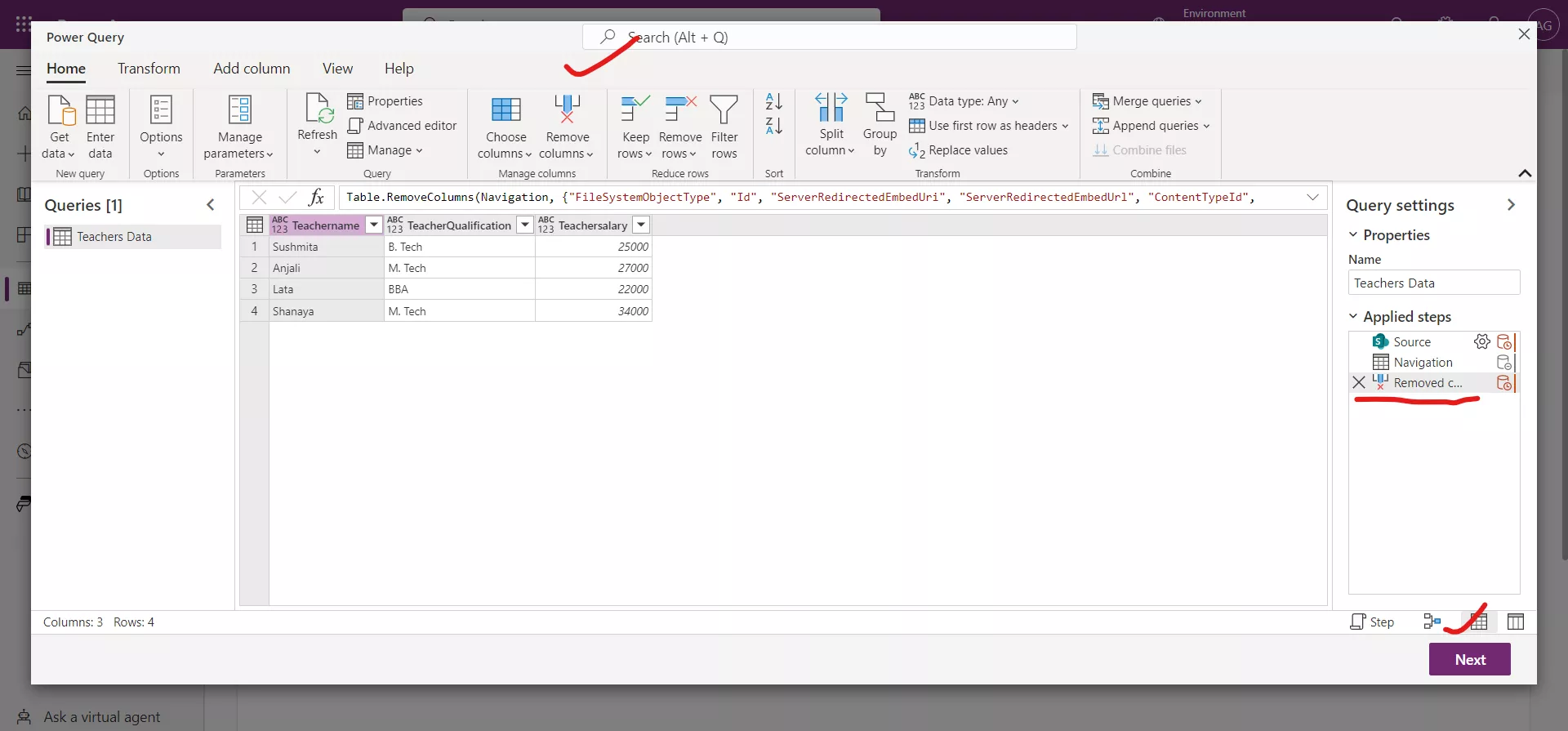1568x731 pixels.
Task: Switch to the Home tab
Action: coord(66,69)
